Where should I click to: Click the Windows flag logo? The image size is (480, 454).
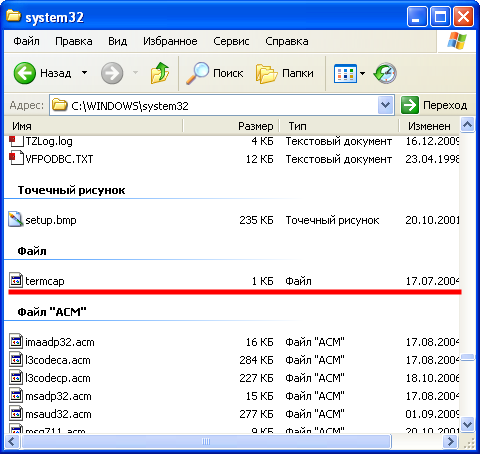click(x=457, y=41)
